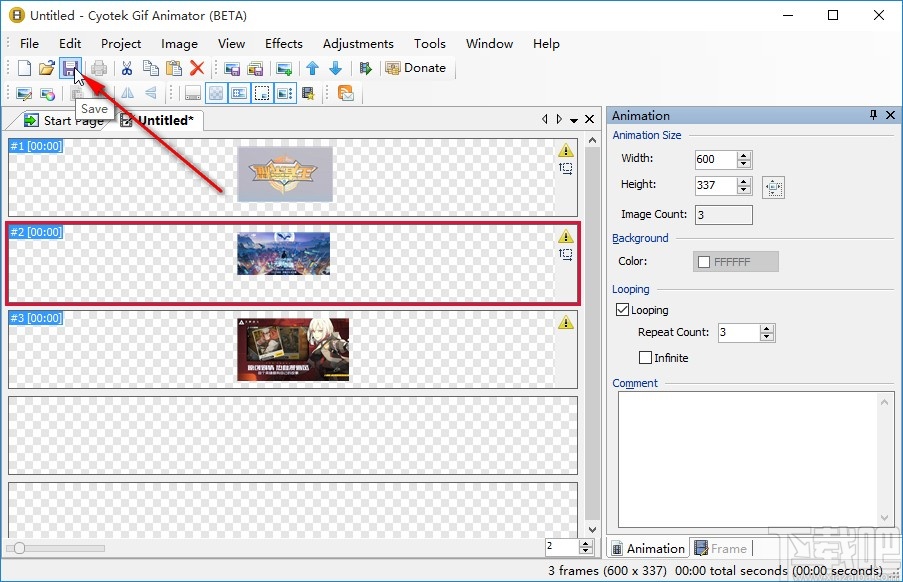The width and height of the screenshot is (903, 582).
Task: Close the Untitled document tab strip X
Action: [x=589, y=119]
